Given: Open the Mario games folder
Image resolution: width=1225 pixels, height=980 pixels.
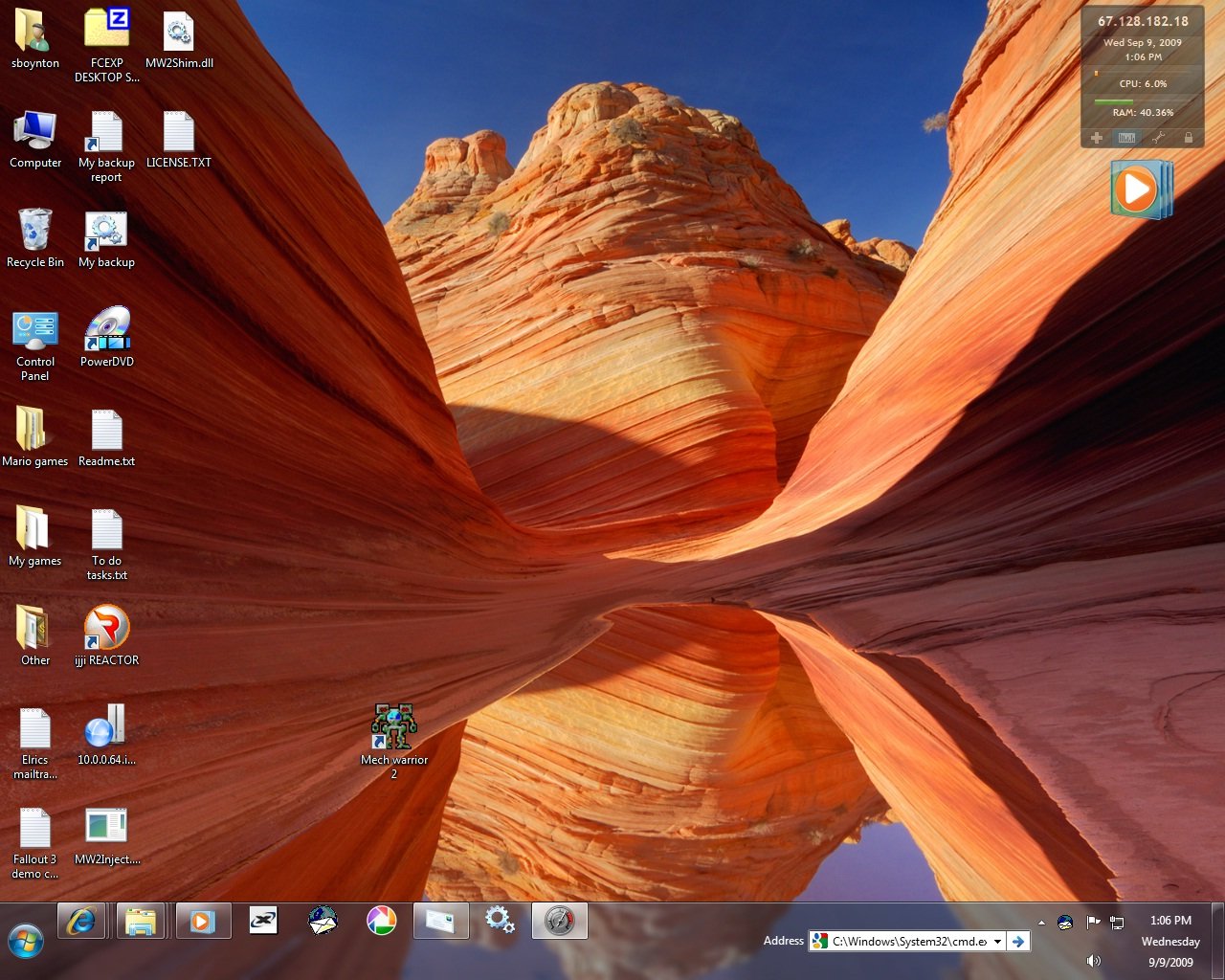Looking at the screenshot, I should (35, 431).
